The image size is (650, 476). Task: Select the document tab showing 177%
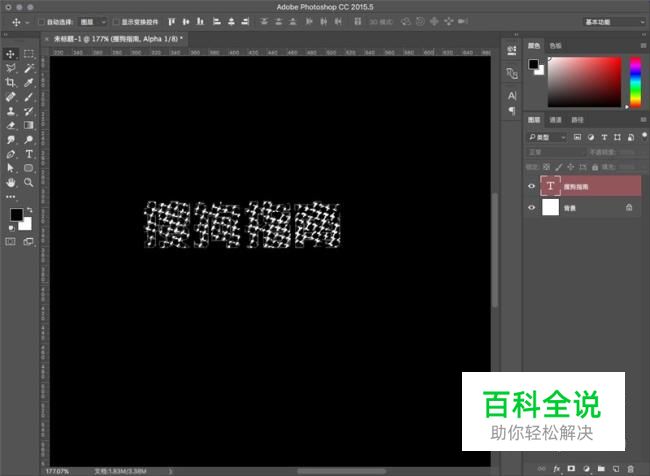118,39
